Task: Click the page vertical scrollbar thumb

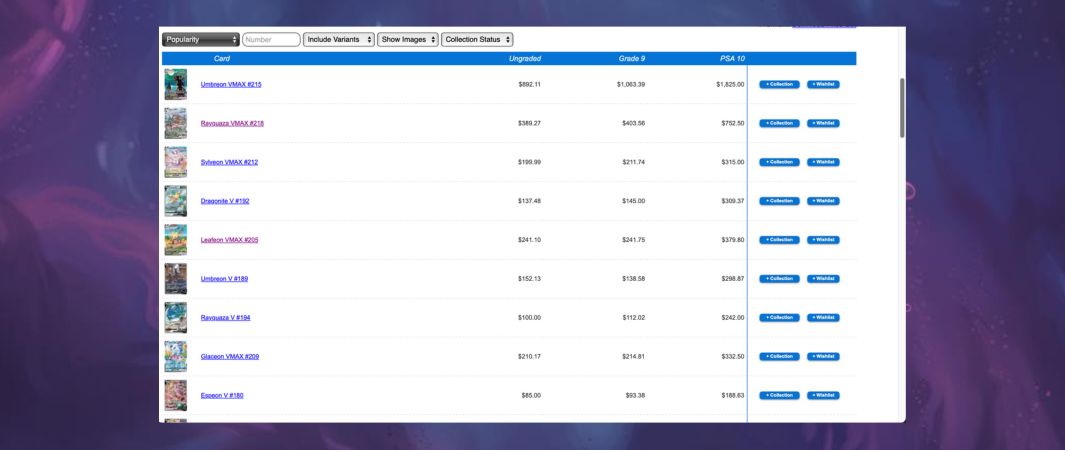Action: [902, 108]
